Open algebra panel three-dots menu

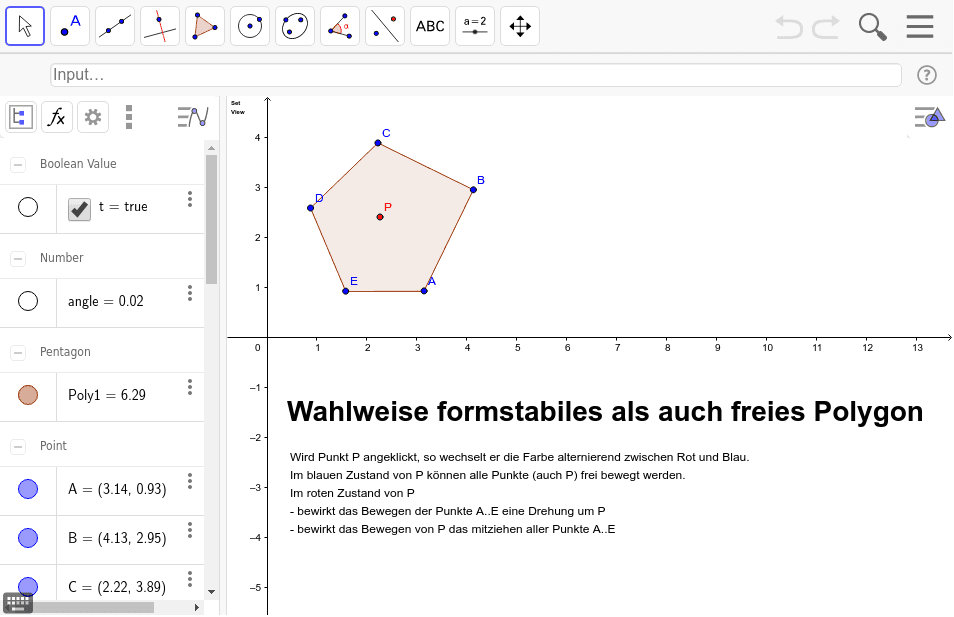(x=128, y=117)
